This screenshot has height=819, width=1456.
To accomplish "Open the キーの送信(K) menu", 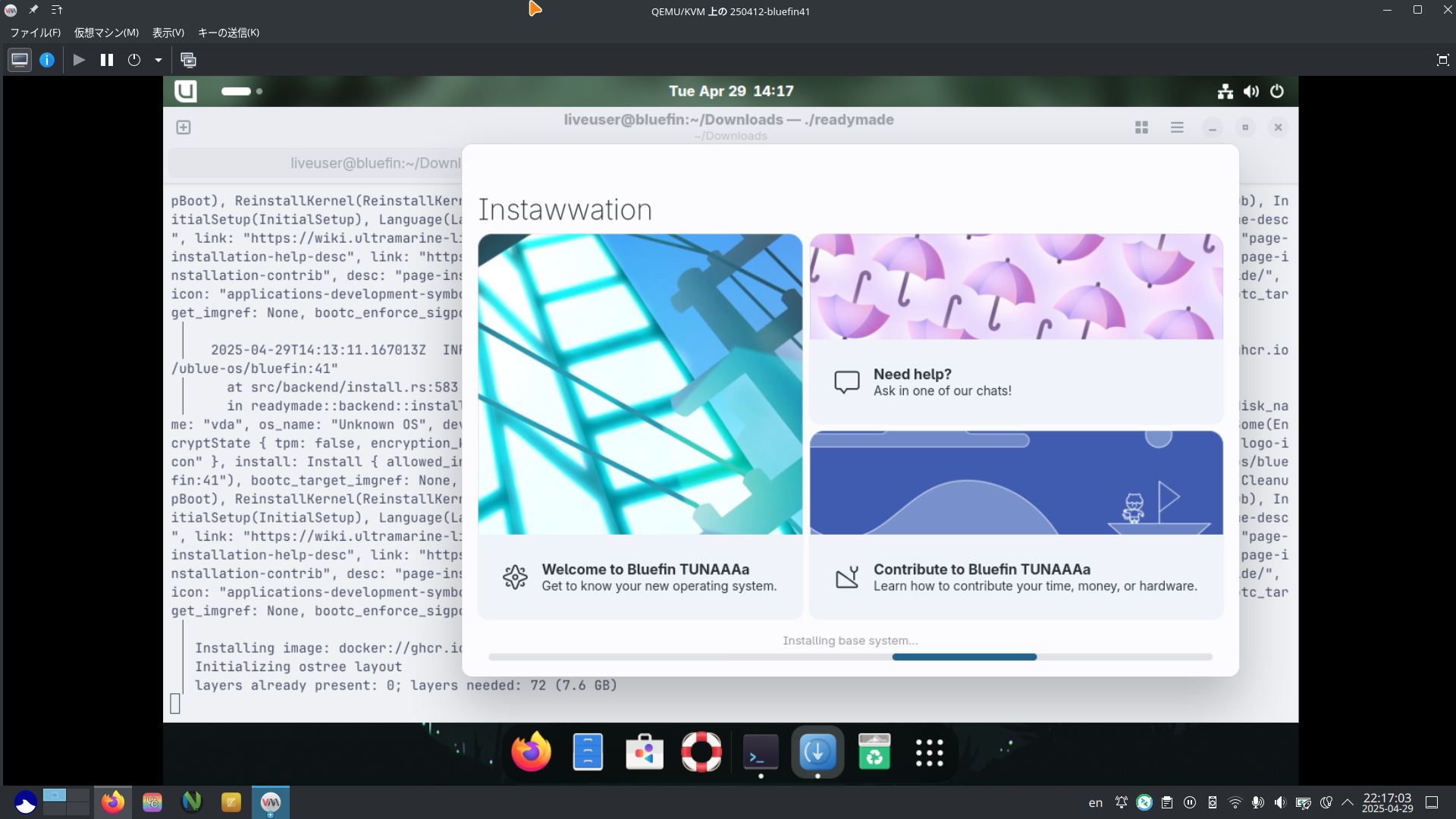I will tap(228, 33).
